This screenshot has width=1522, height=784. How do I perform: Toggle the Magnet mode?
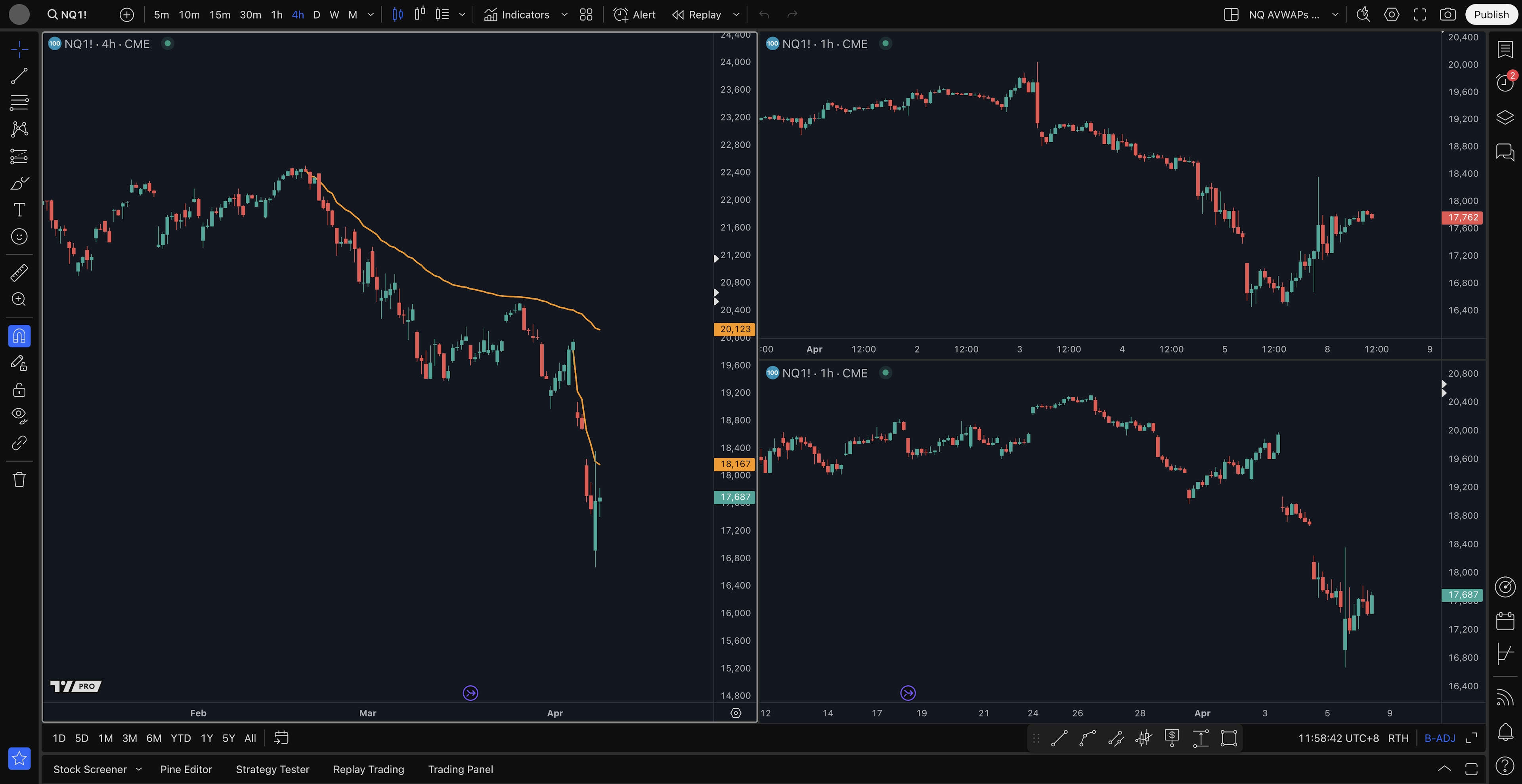point(19,336)
